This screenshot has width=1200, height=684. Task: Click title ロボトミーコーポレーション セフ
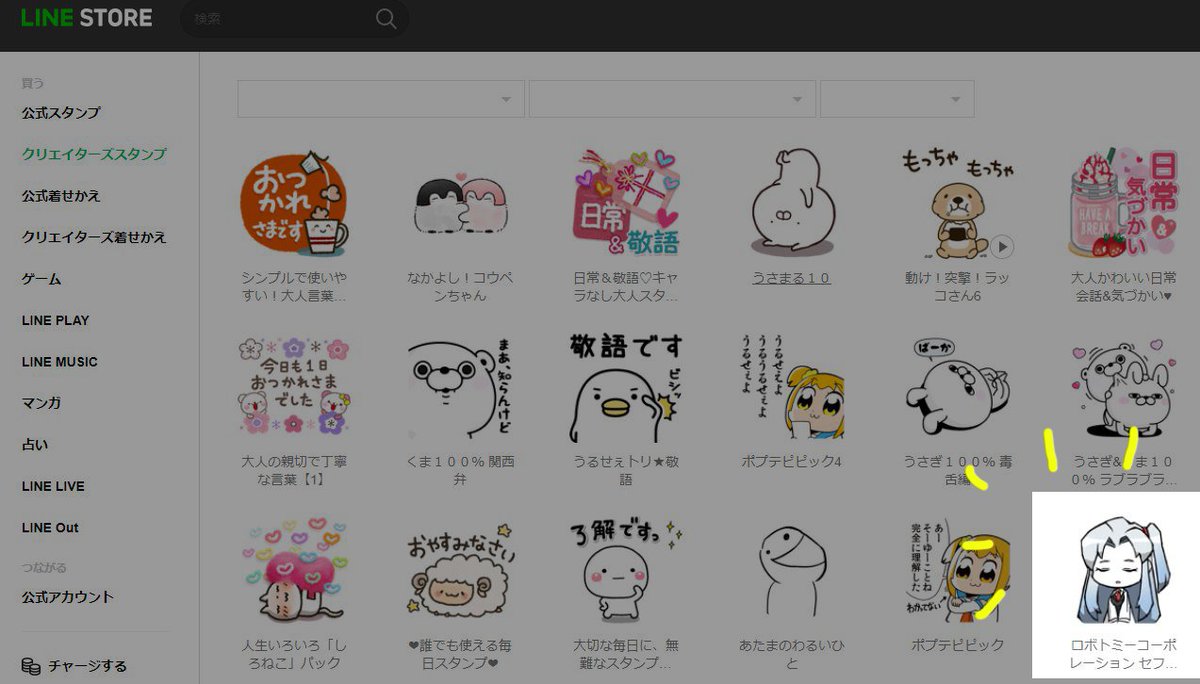pyautogui.click(x=1122, y=653)
